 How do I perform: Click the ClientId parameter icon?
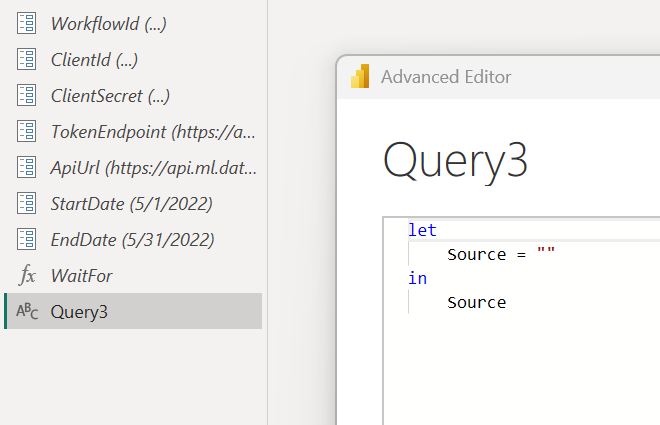click(x=27, y=59)
